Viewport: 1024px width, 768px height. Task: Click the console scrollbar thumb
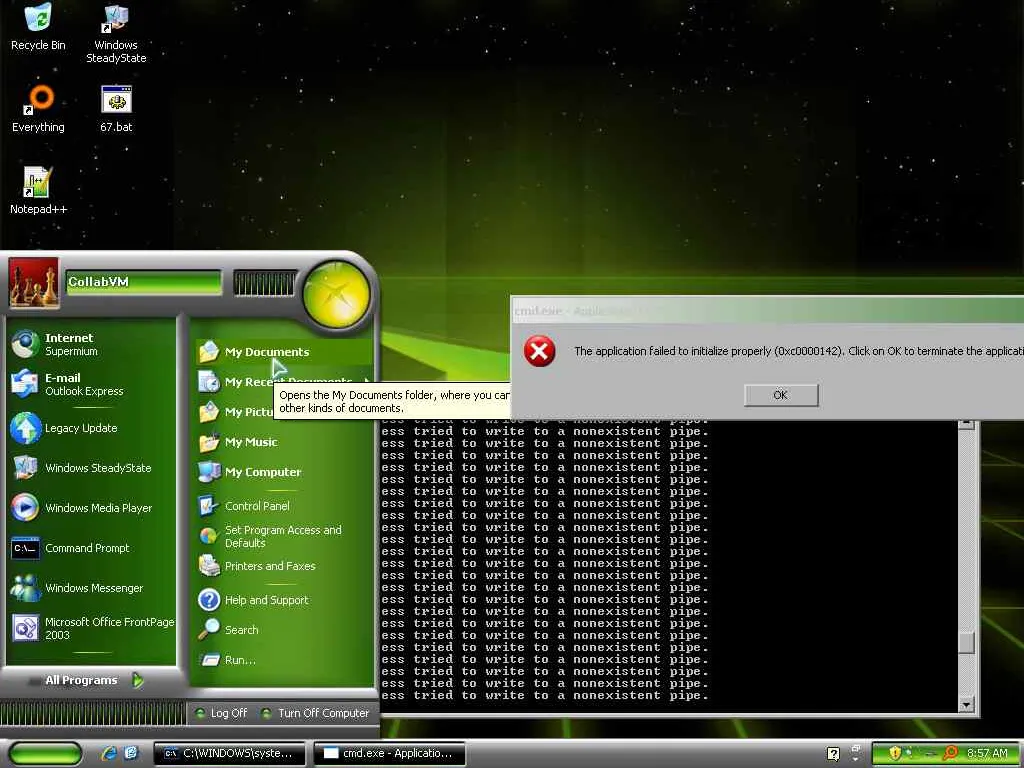tap(967, 643)
